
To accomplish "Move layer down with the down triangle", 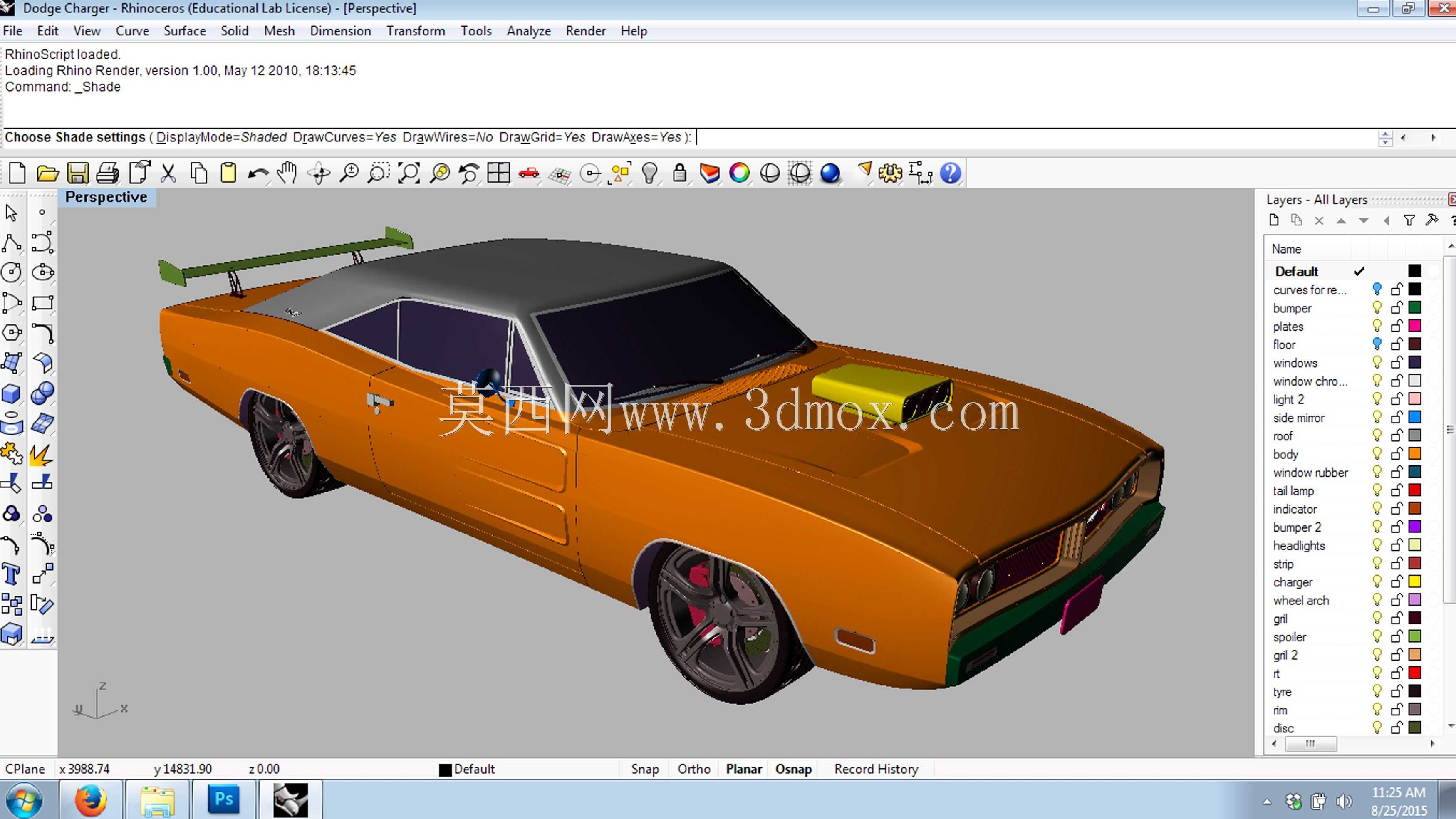I will click(x=1364, y=220).
